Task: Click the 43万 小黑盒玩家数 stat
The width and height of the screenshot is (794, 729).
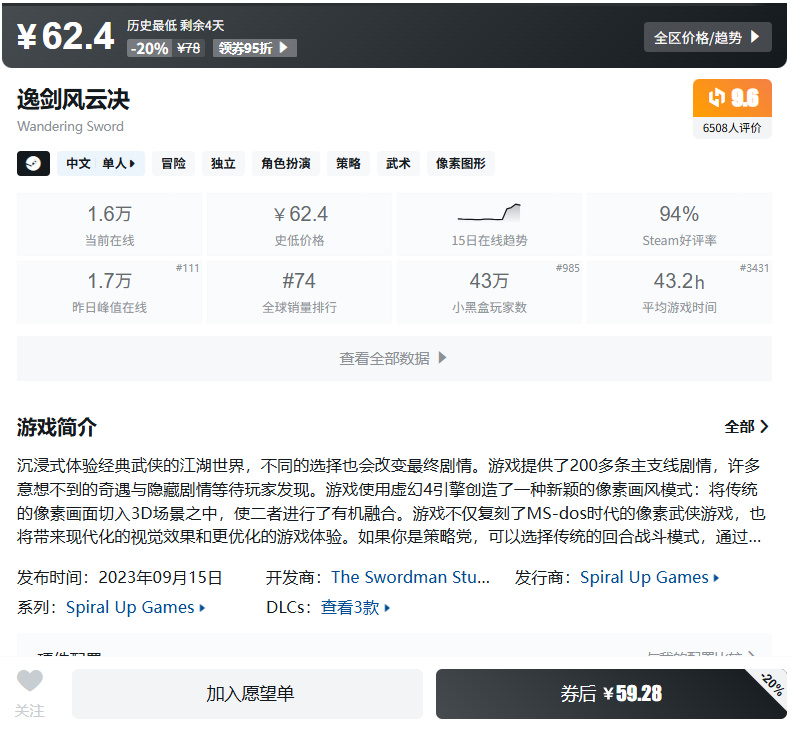Action: 489,292
